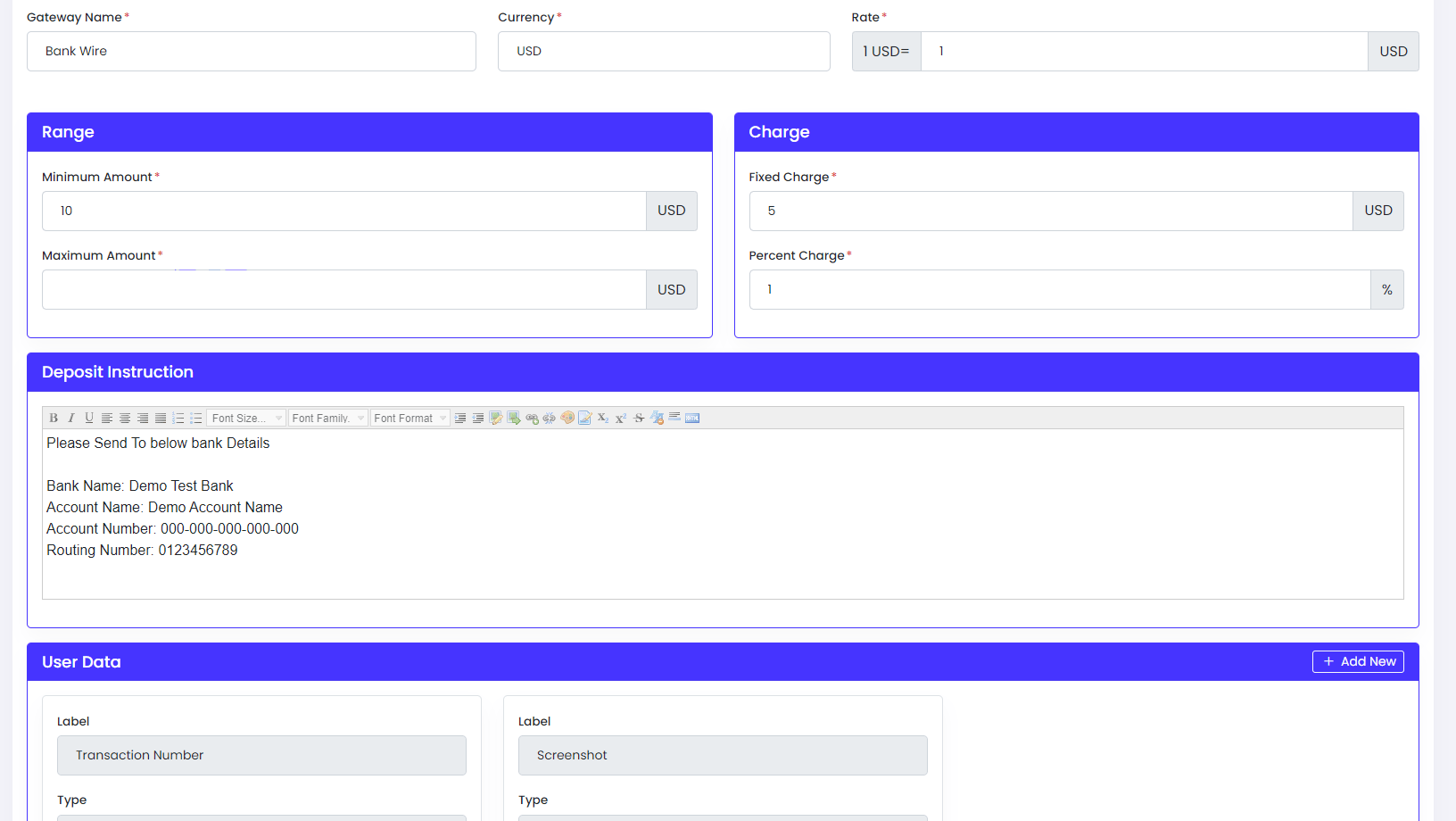Image resolution: width=1456 pixels, height=821 pixels.
Task: Open the Font Format dropdown
Action: point(409,418)
